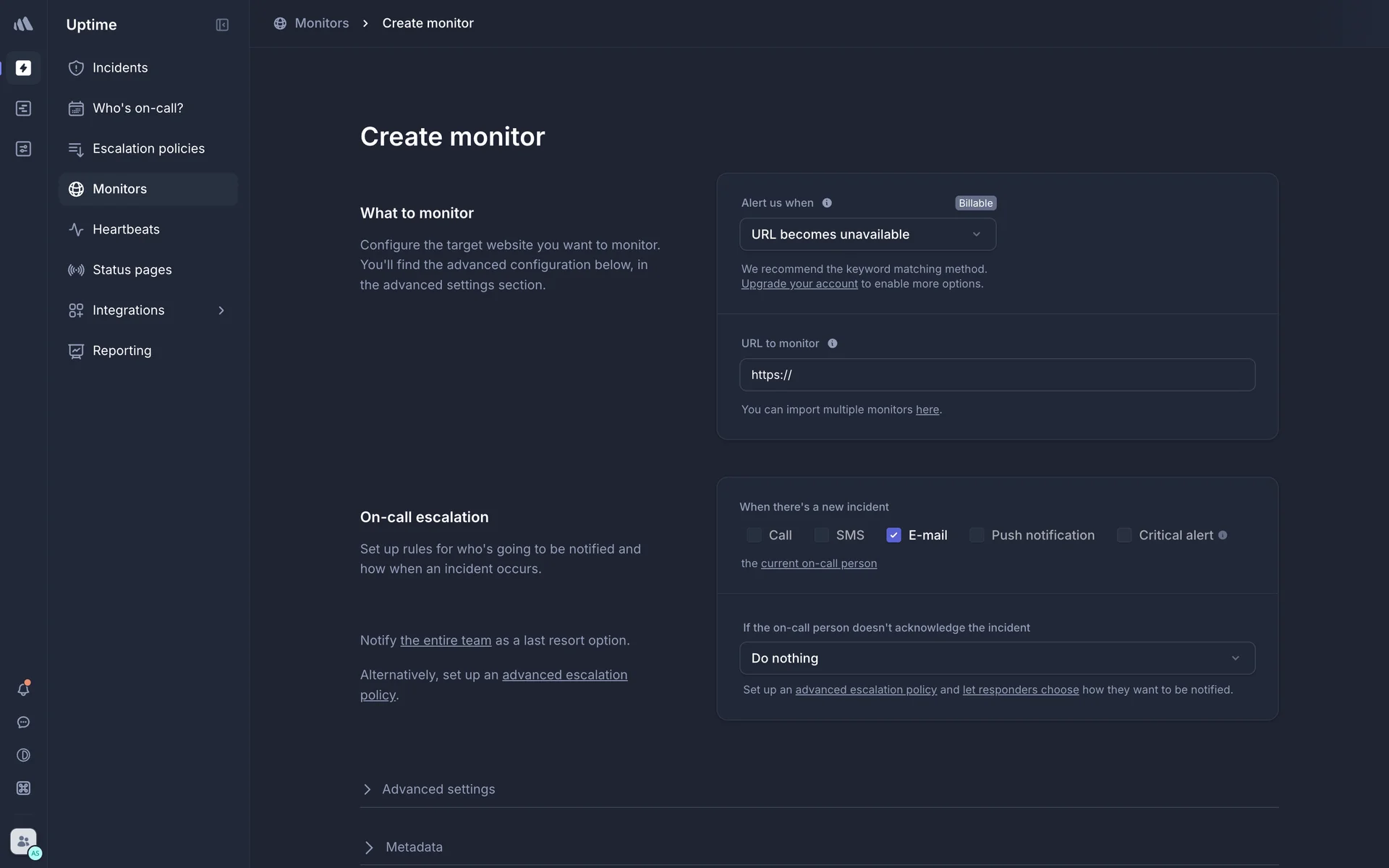Collapse the Uptime sidebar panel icon
This screenshot has width=1389, height=868.
222,25
